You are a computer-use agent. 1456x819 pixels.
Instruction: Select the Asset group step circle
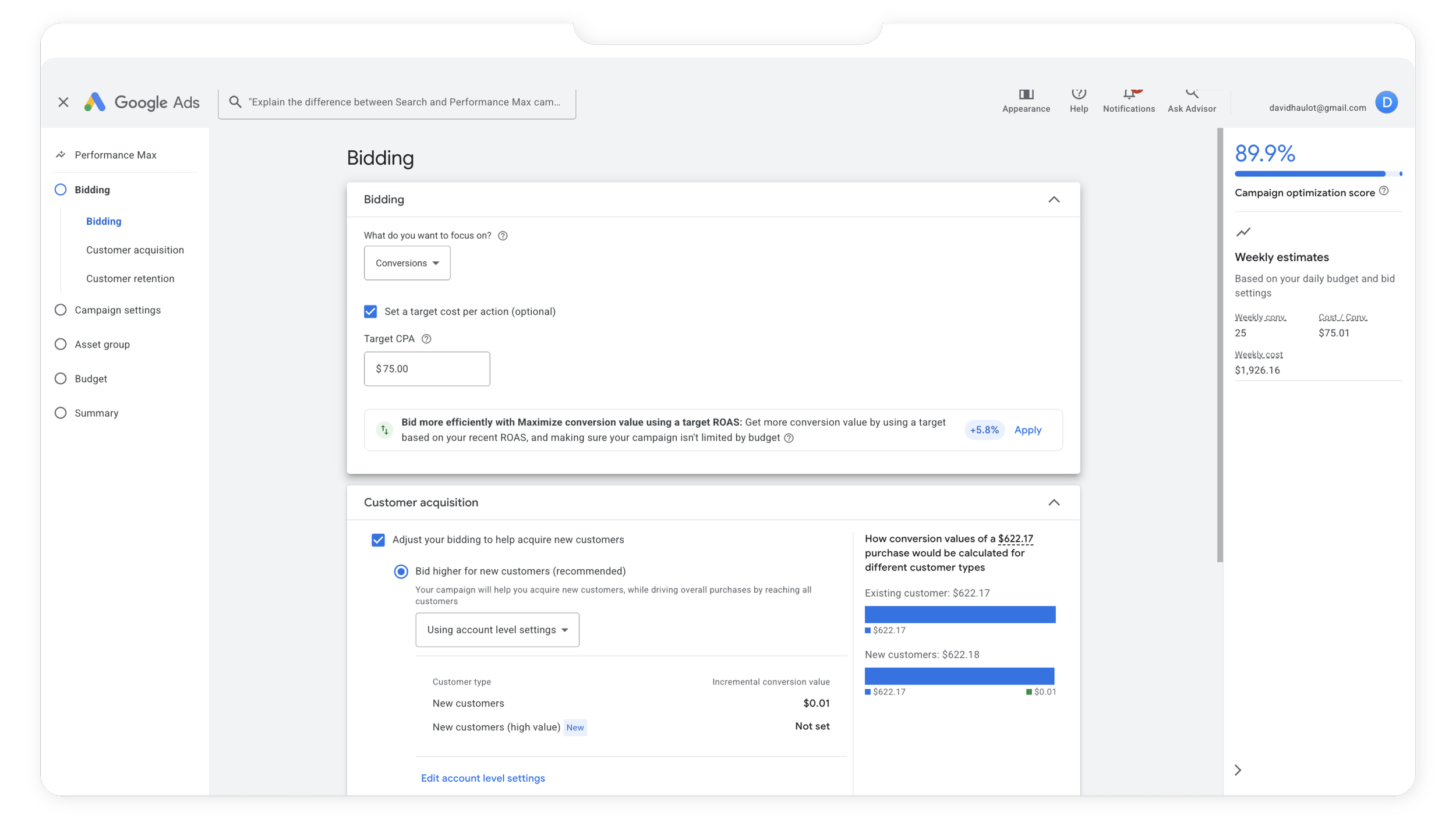pos(61,345)
